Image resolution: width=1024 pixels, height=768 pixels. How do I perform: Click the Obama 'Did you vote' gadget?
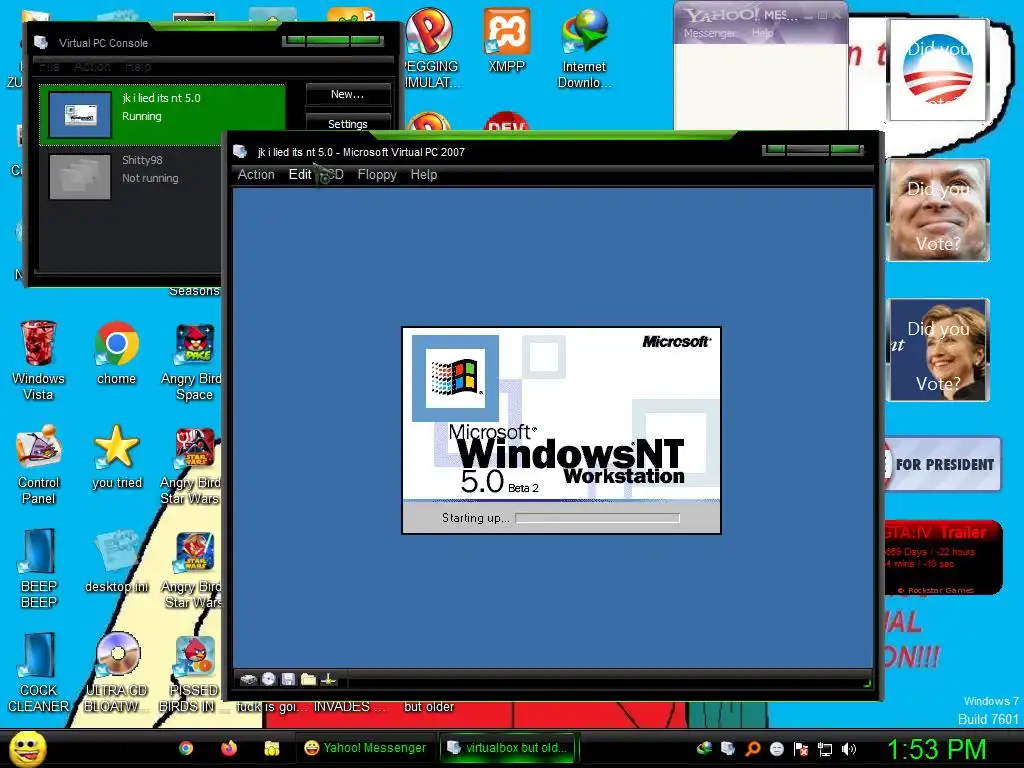click(938, 70)
